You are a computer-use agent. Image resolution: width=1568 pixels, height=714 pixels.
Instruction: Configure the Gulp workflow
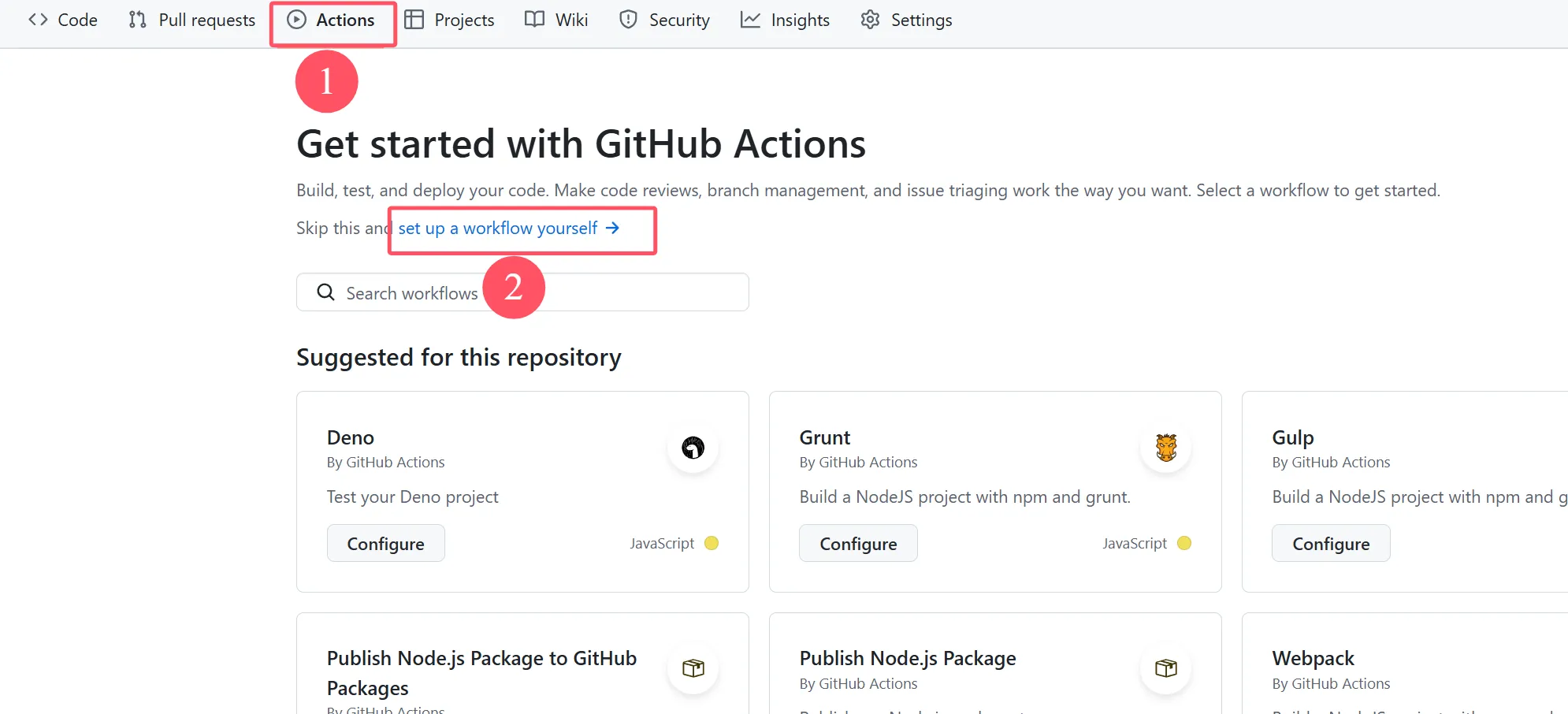1331,544
